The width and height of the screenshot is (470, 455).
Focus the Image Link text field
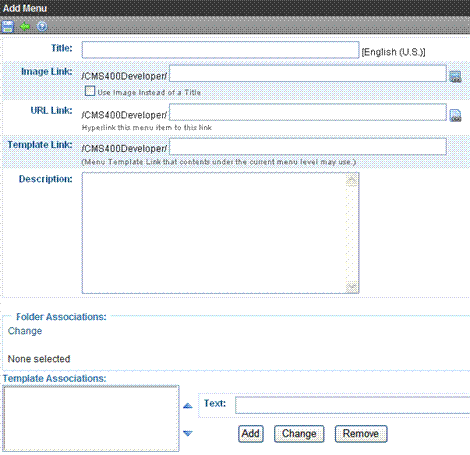[x=308, y=73]
